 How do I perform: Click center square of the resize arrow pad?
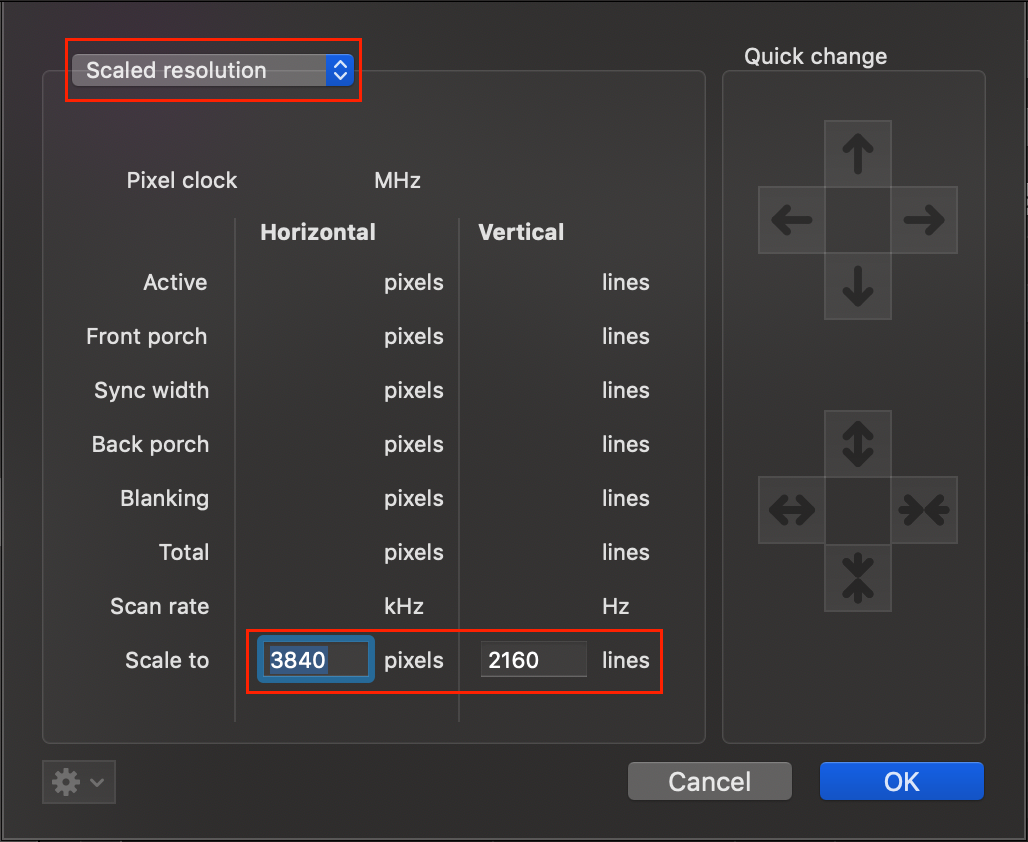[x=857, y=510]
